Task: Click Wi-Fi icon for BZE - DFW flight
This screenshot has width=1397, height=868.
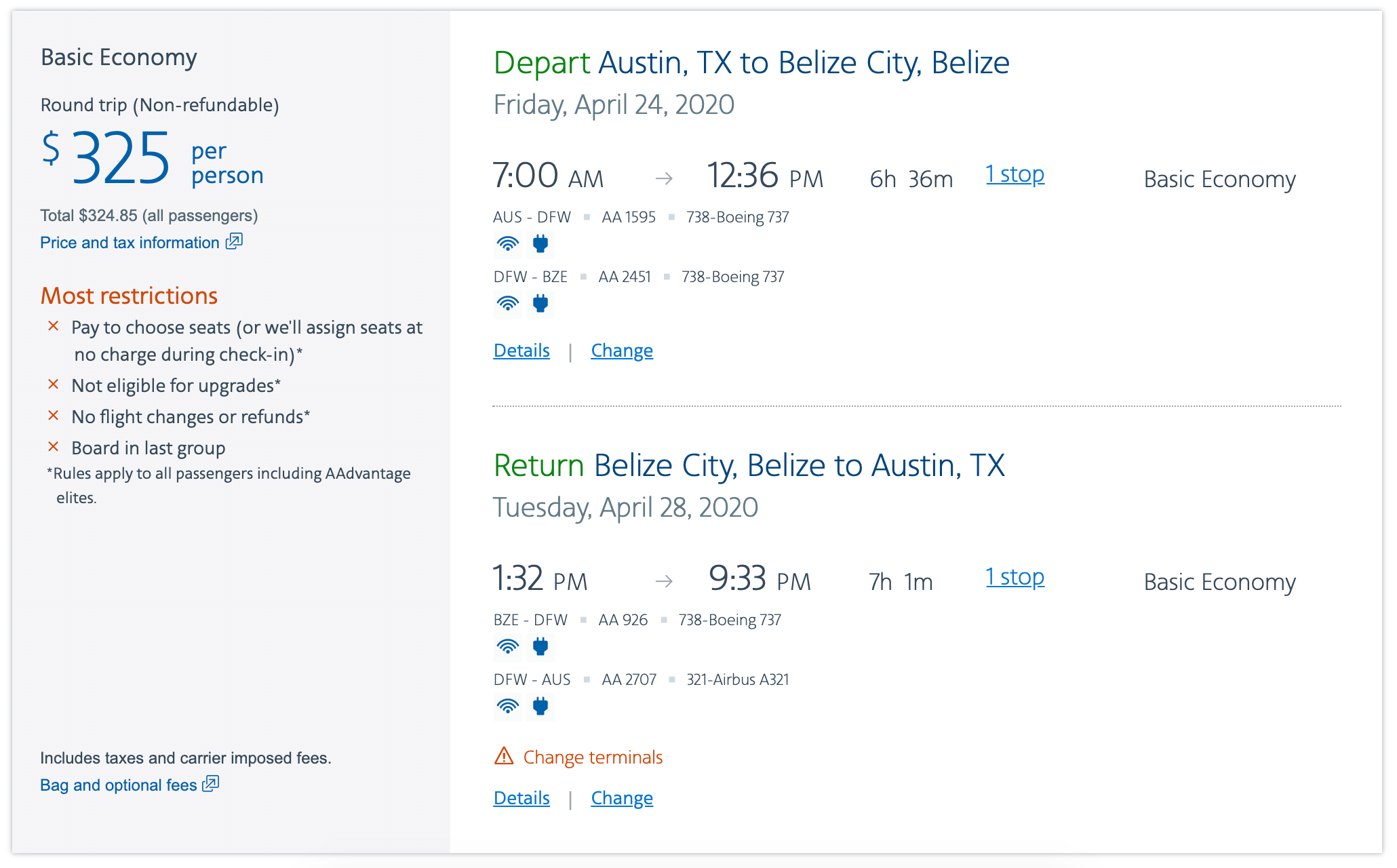Action: [507, 647]
